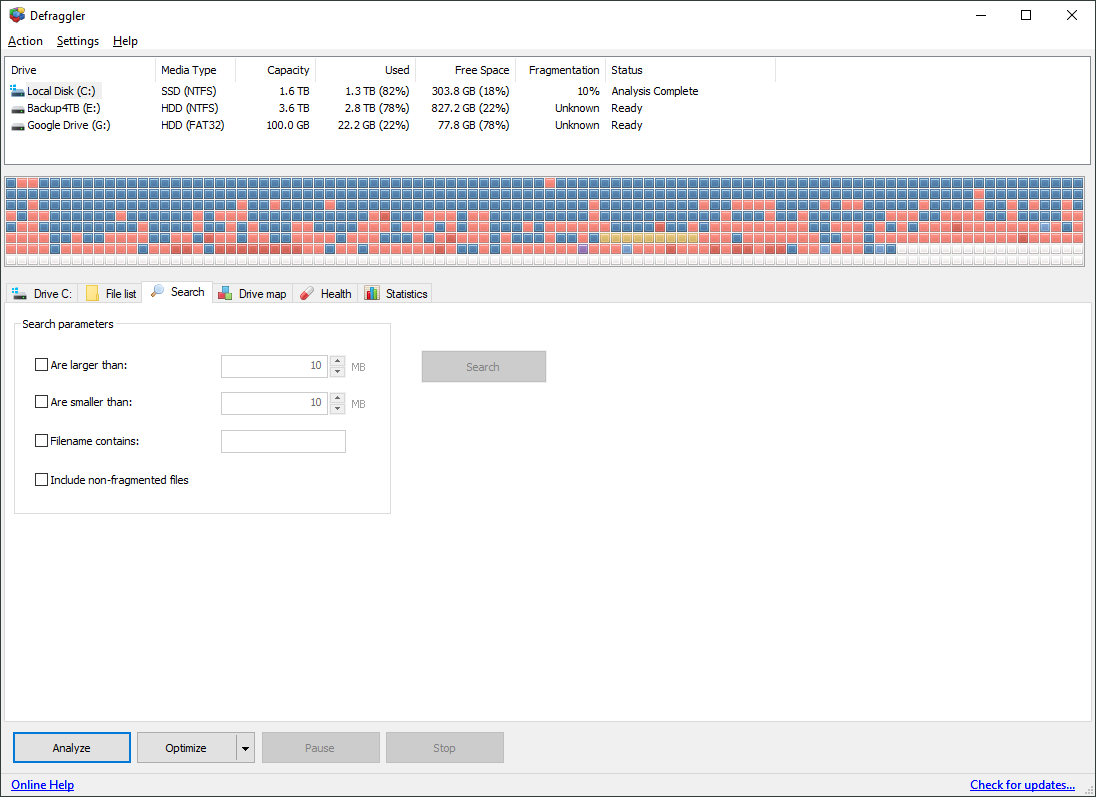
Task: Sort by the Capacity column header
Action: pyautogui.click(x=276, y=70)
